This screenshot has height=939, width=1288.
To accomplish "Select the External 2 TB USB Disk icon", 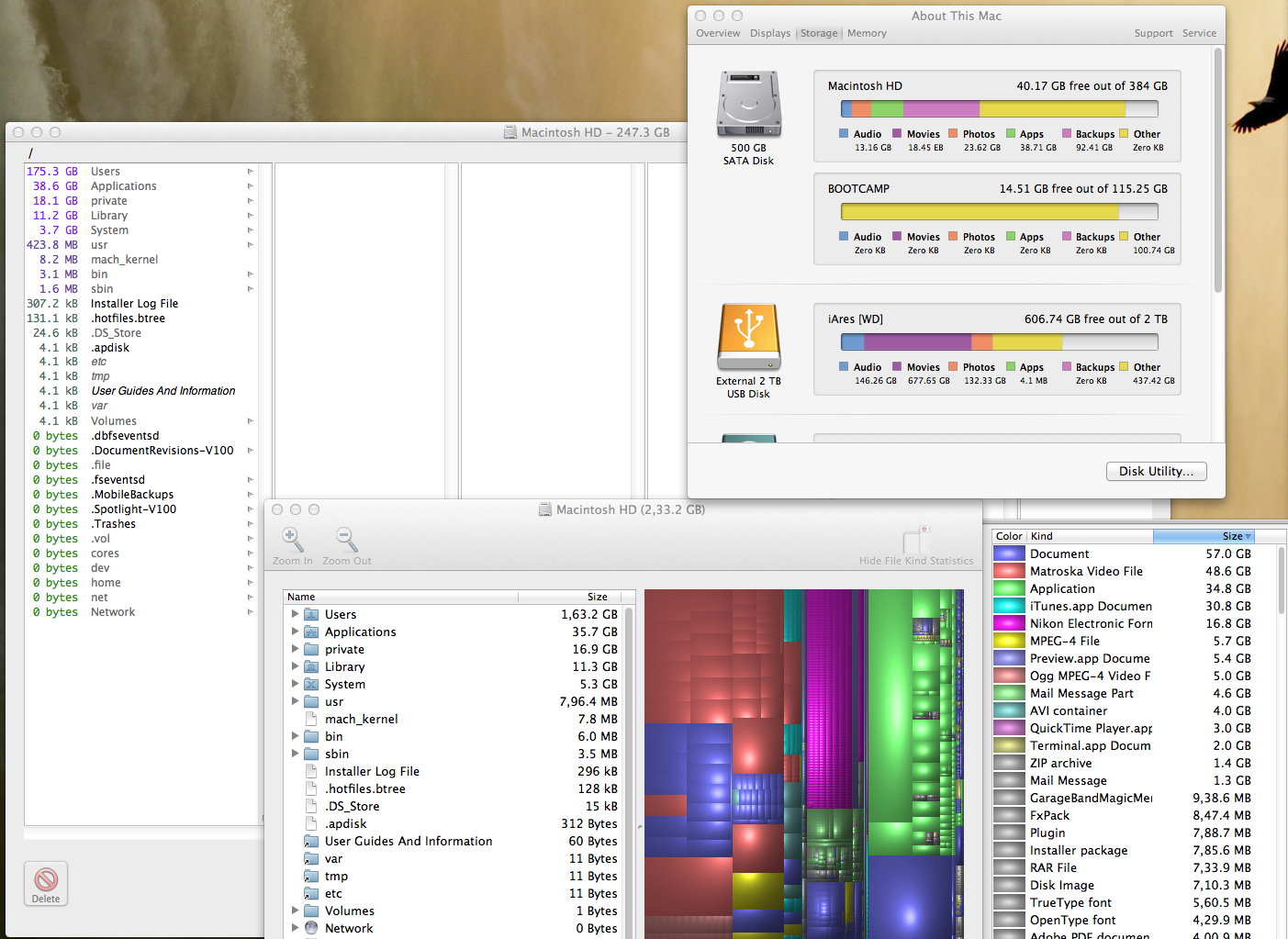I will click(748, 337).
